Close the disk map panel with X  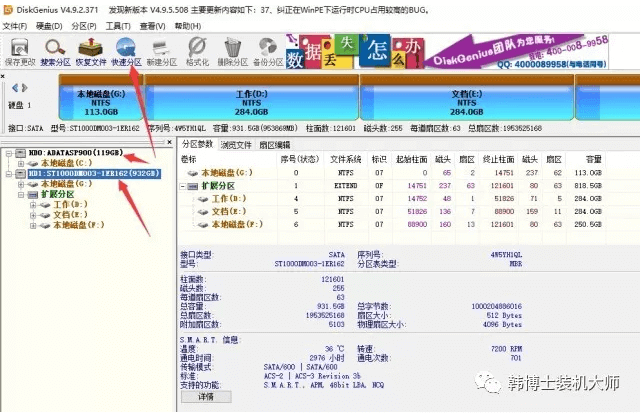coord(2,76)
